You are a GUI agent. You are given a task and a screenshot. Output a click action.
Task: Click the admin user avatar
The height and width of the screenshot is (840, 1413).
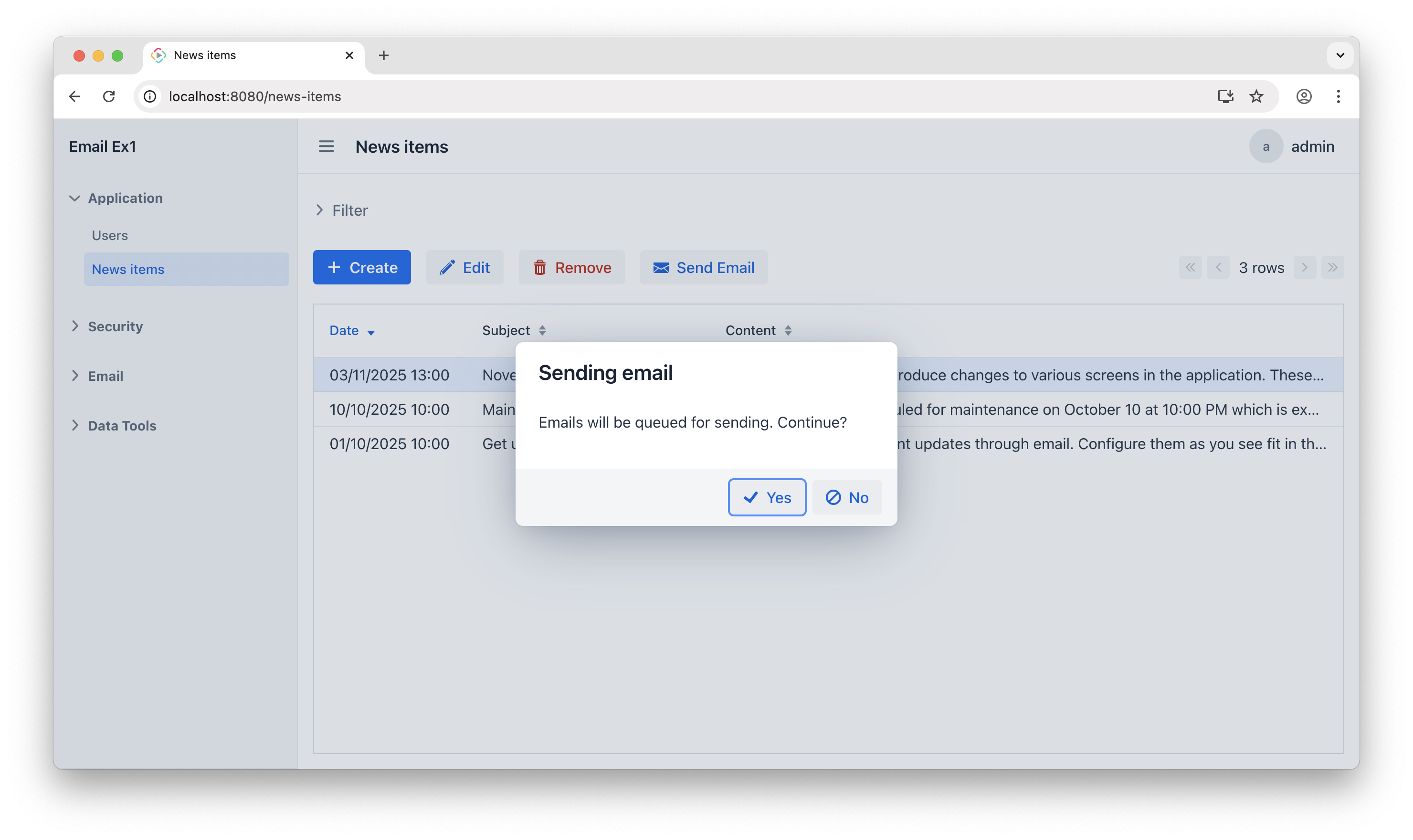point(1265,147)
